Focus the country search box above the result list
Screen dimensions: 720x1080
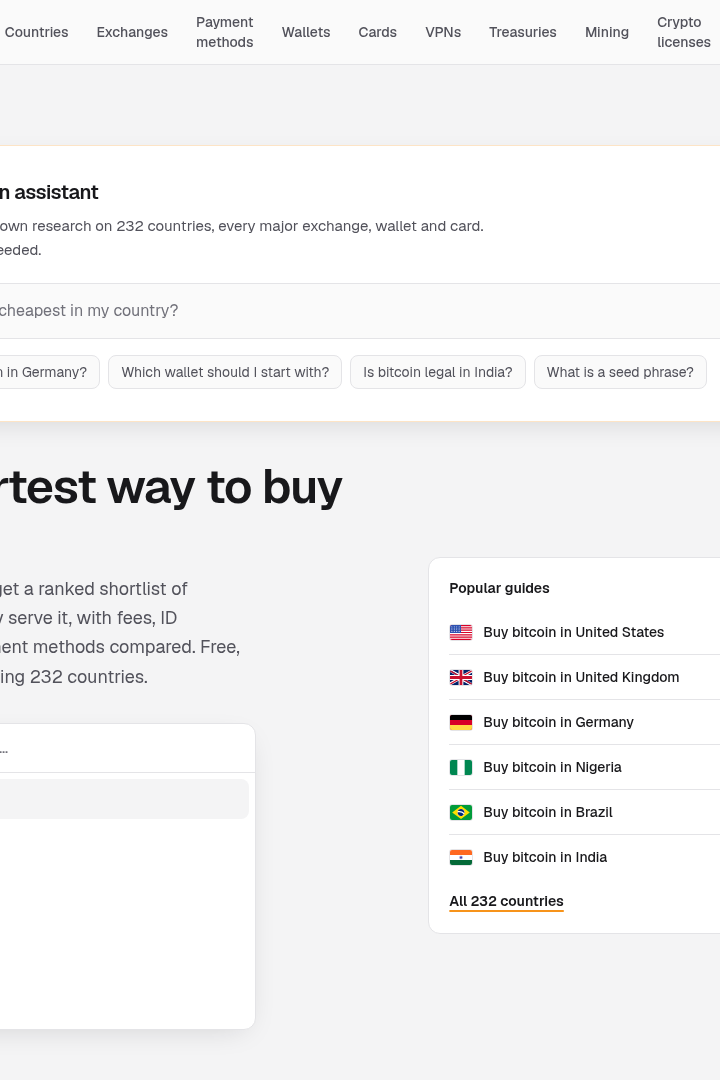[x=127, y=749]
